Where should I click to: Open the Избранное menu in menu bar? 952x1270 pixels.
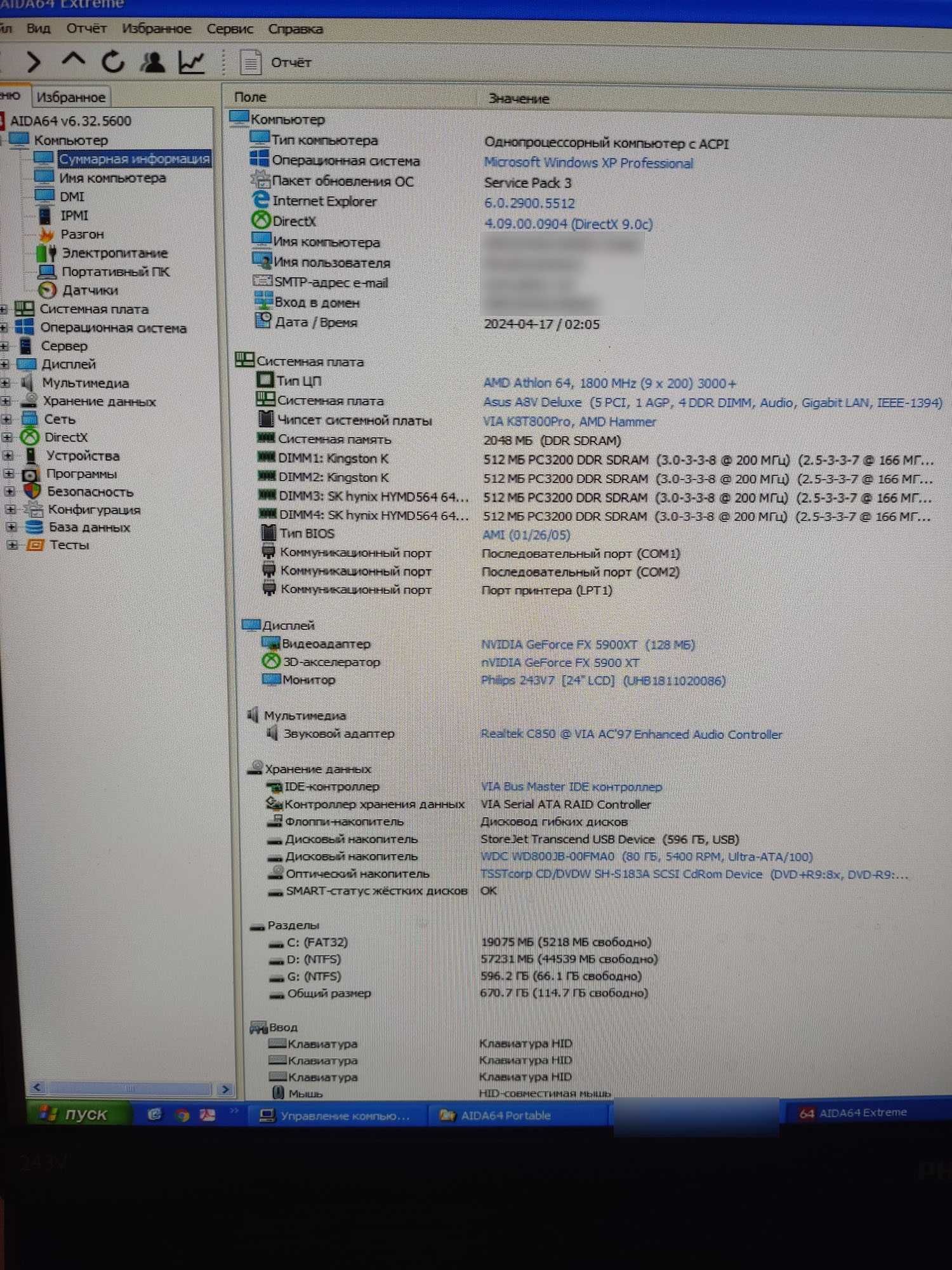[x=157, y=29]
